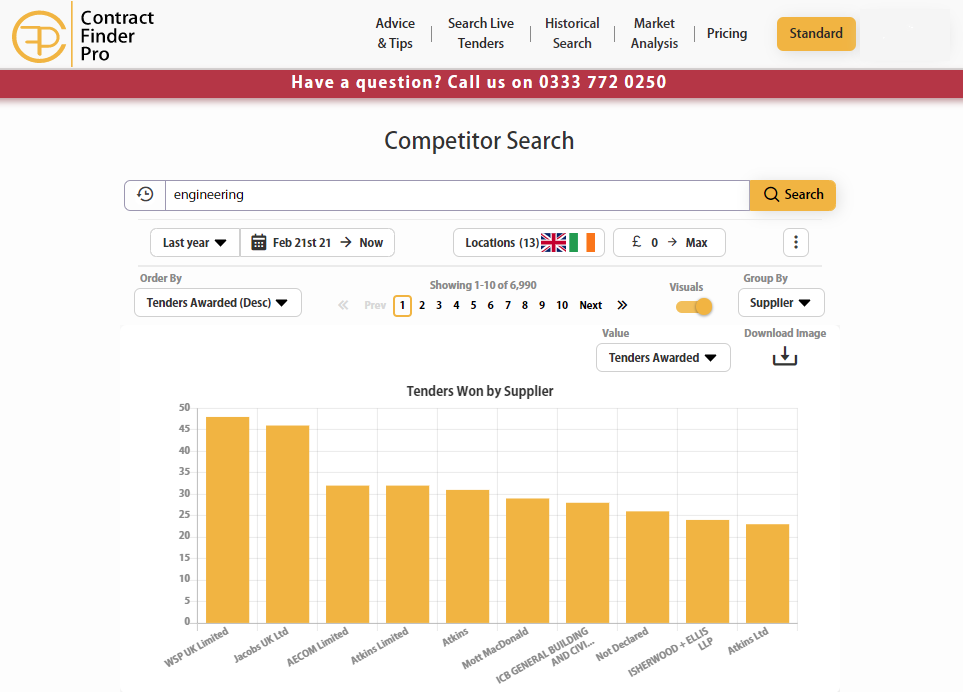Click the engineering search input field

pos(457,195)
